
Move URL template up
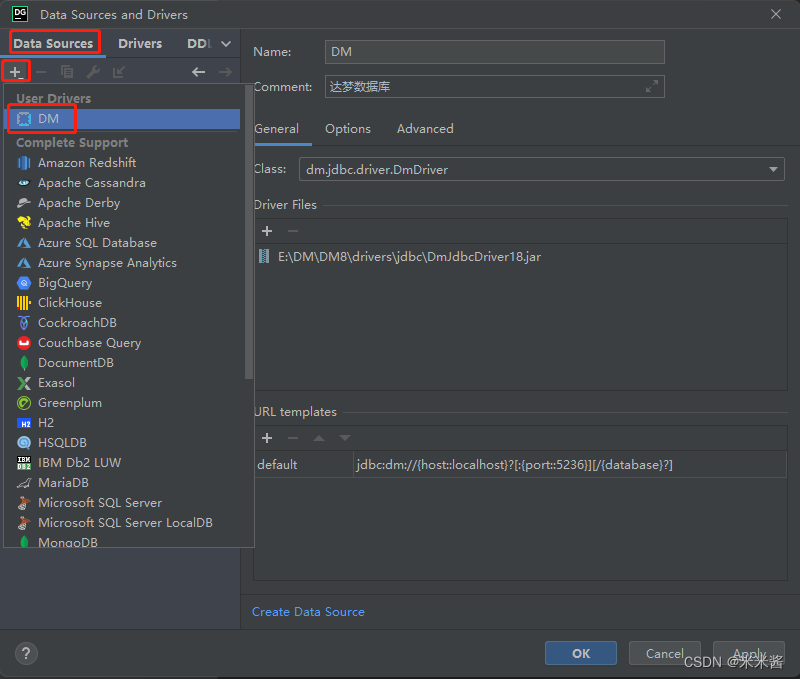pos(319,438)
